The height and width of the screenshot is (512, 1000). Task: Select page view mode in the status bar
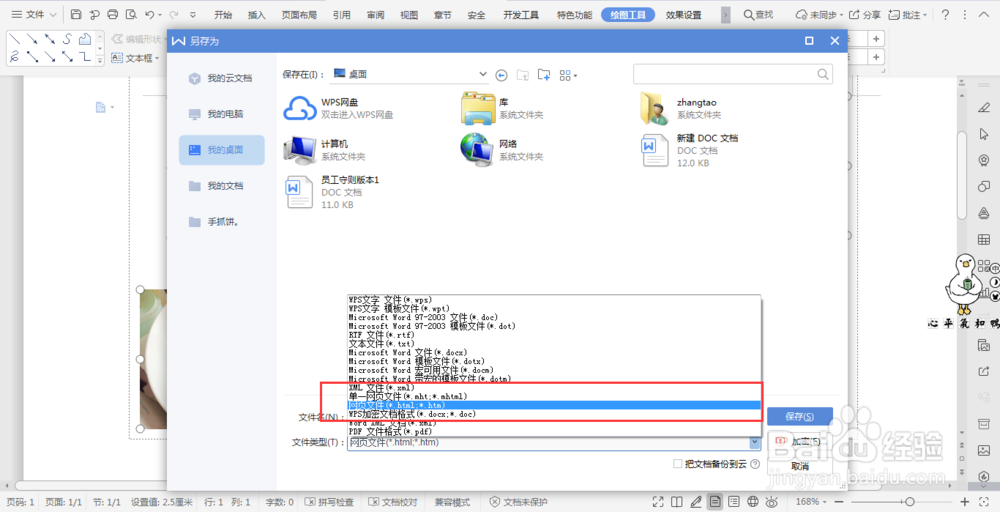click(715, 502)
